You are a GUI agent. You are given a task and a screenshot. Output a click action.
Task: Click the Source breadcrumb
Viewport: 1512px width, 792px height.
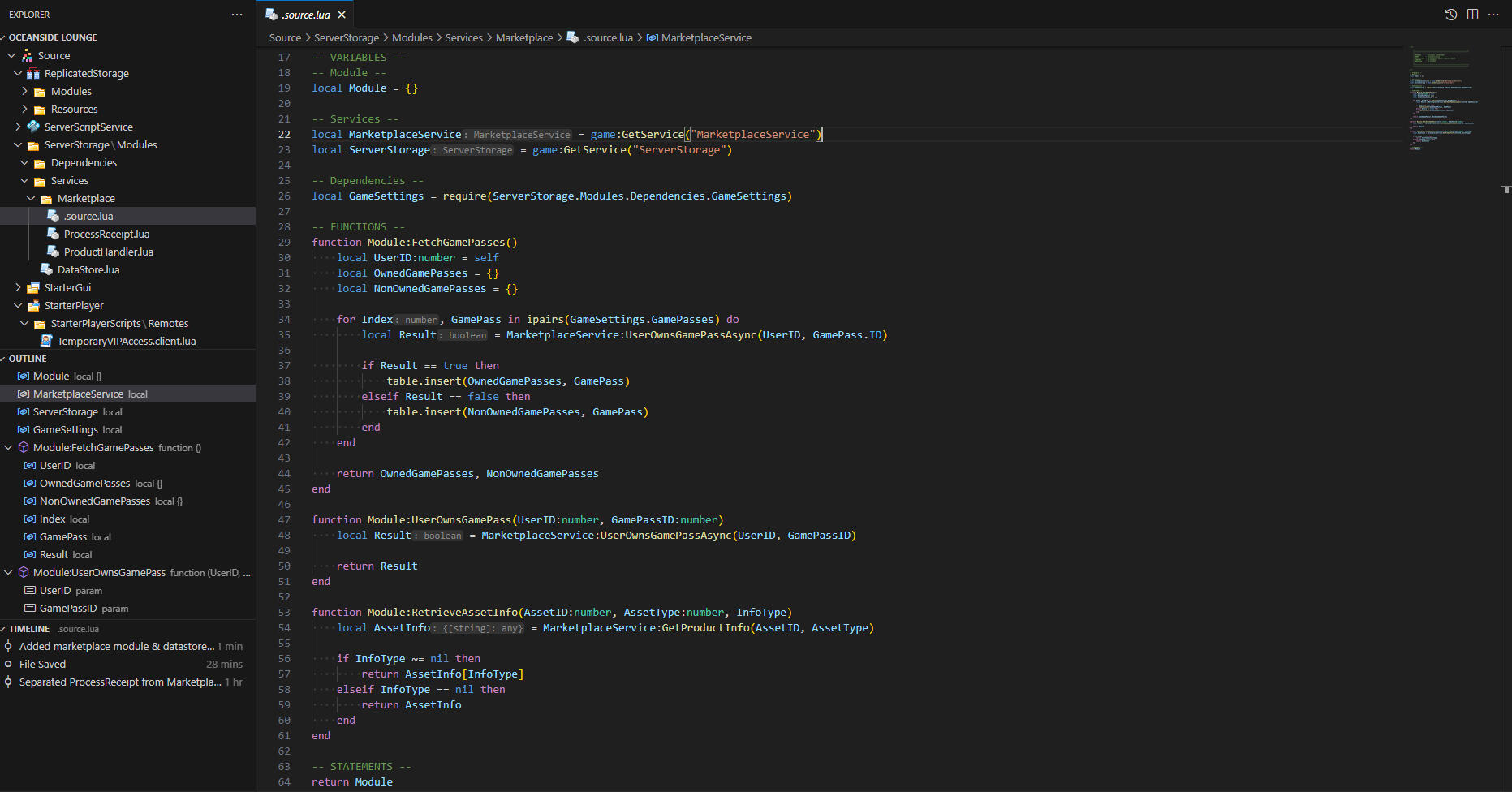[x=285, y=38]
